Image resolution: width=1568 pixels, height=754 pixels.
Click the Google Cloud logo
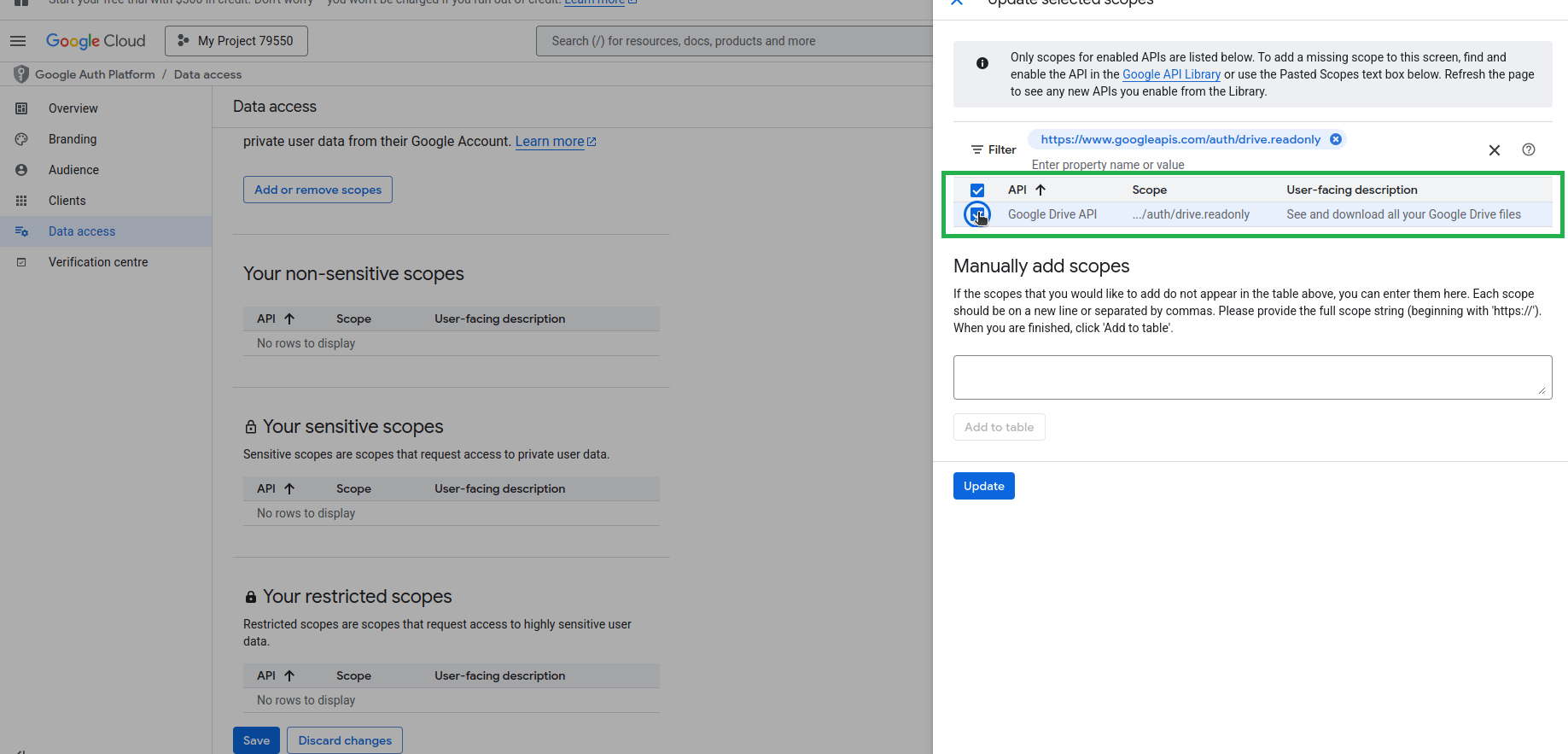[x=96, y=41]
